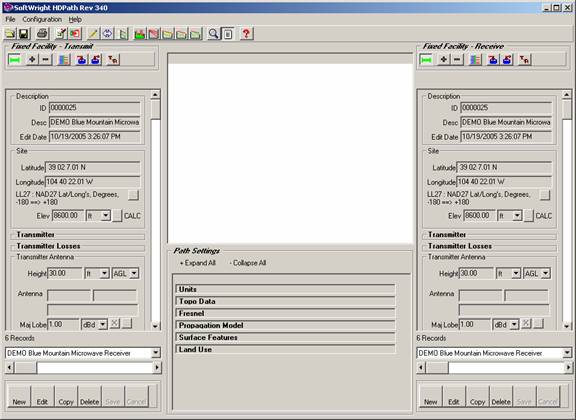The height and width of the screenshot is (420, 576).
Task: Click the magnifying glass zoom icon
Action: 213,34
